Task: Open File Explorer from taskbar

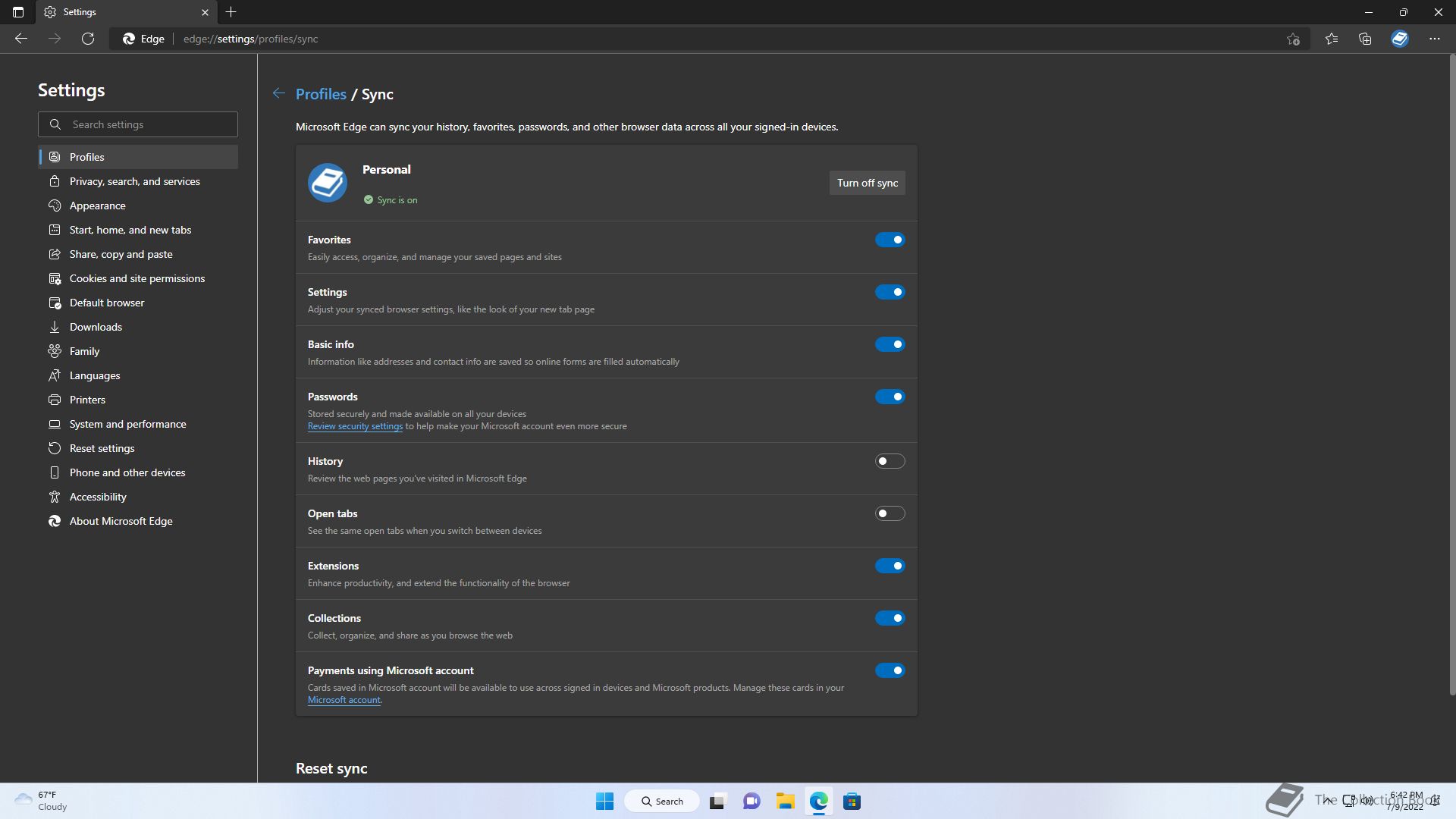Action: coord(785,802)
